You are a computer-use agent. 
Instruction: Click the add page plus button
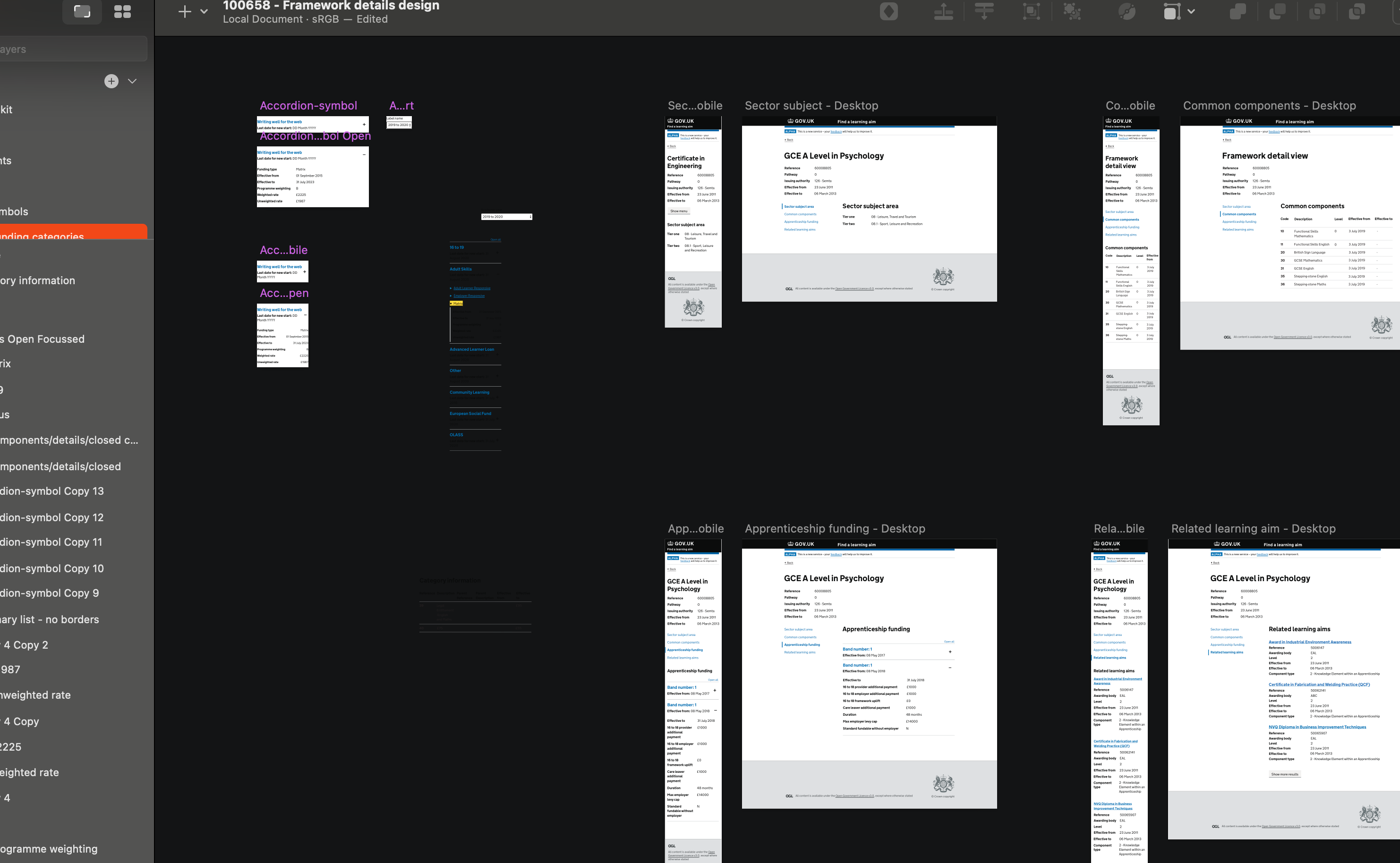pyautogui.click(x=111, y=81)
